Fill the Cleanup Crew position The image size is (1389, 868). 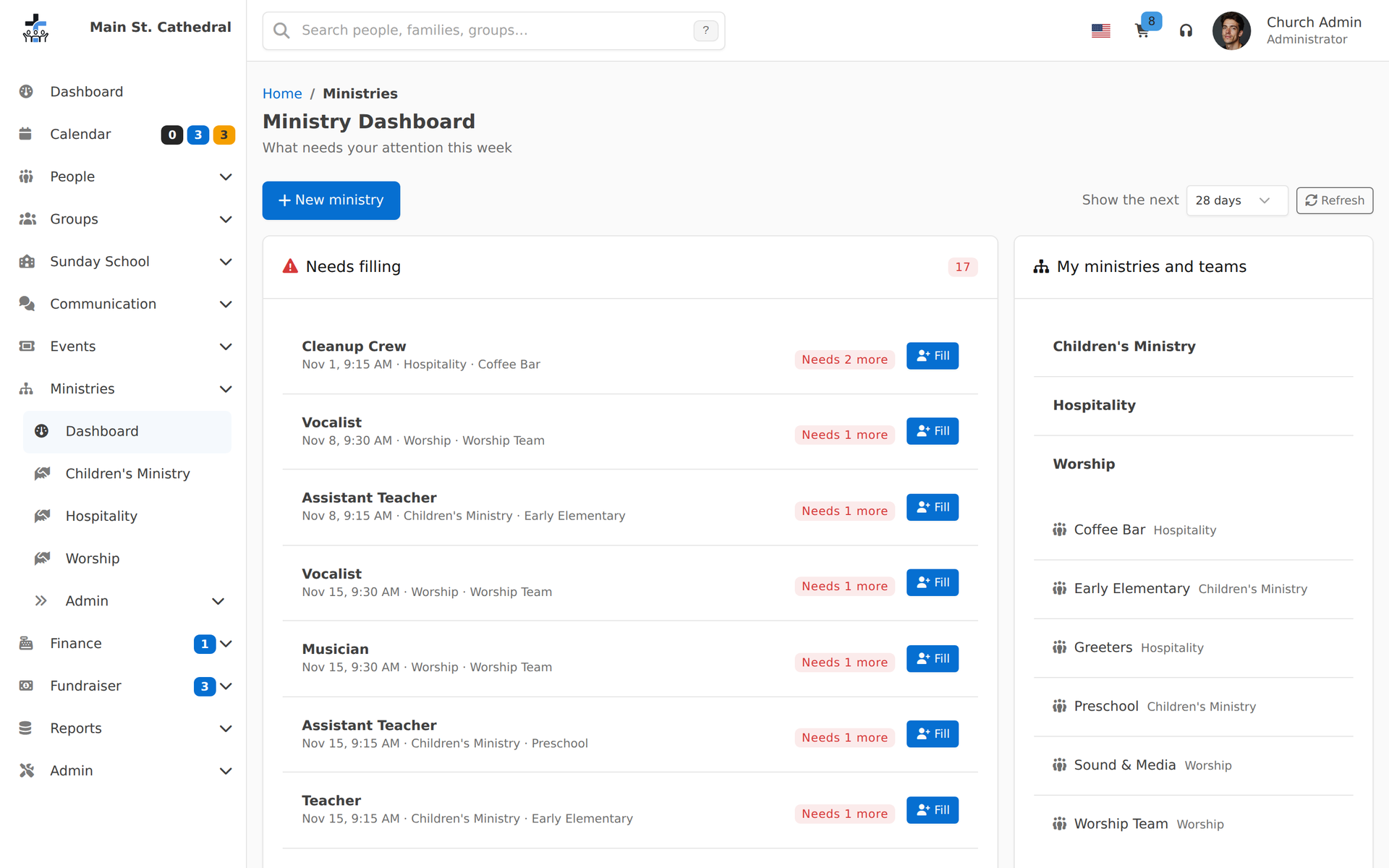pyautogui.click(x=933, y=356)
